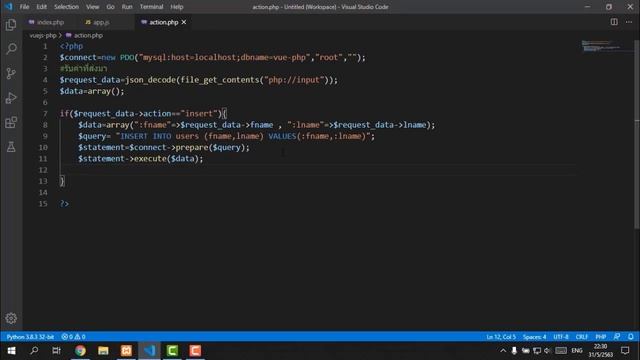This screenshot has width=640, height=360.
Task: Select language mode PHP in status bar
Action: point(600,337)
